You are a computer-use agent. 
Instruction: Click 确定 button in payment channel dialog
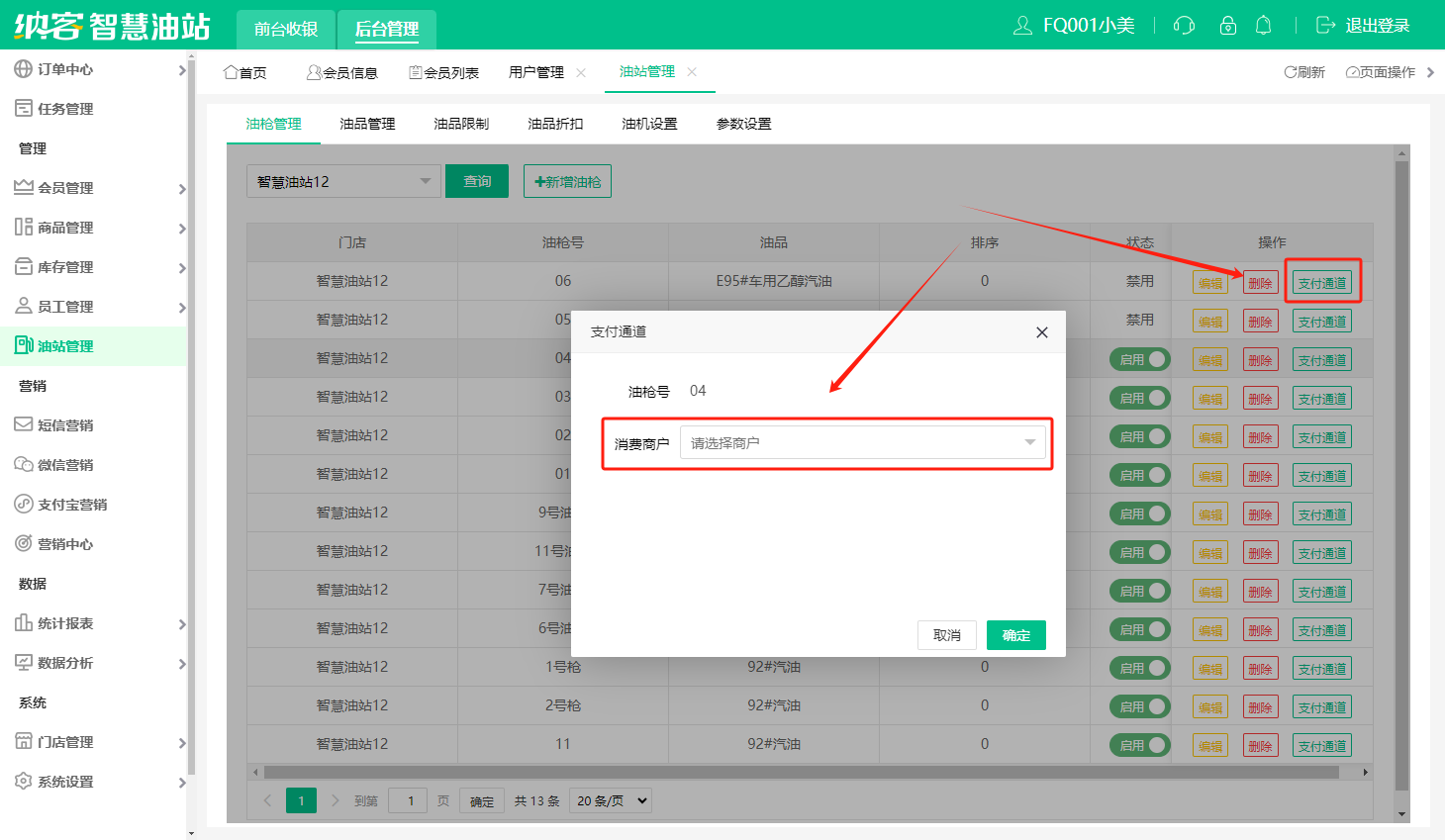(x=1015, y=635)
